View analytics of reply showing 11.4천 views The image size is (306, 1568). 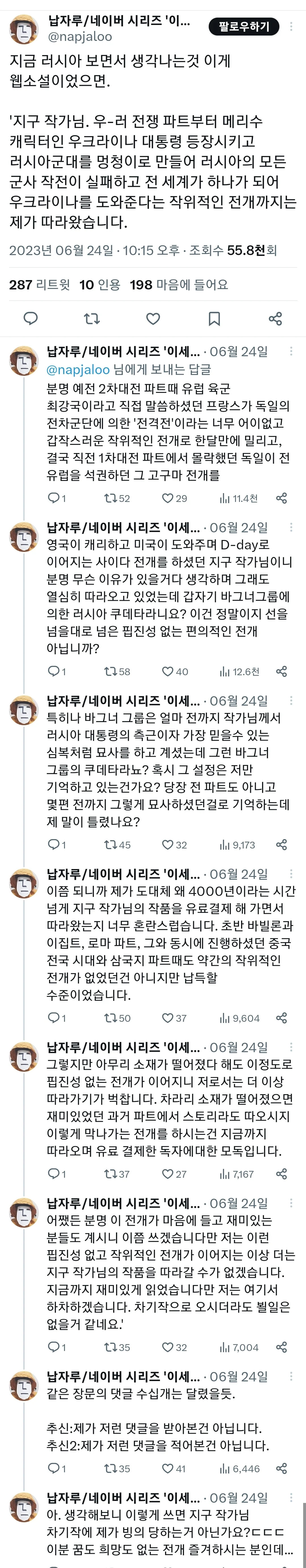[239, 499]
